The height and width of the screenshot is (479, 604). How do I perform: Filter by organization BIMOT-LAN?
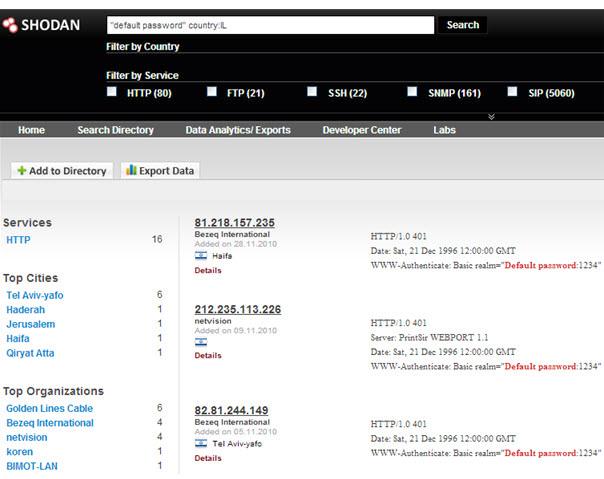32,466
